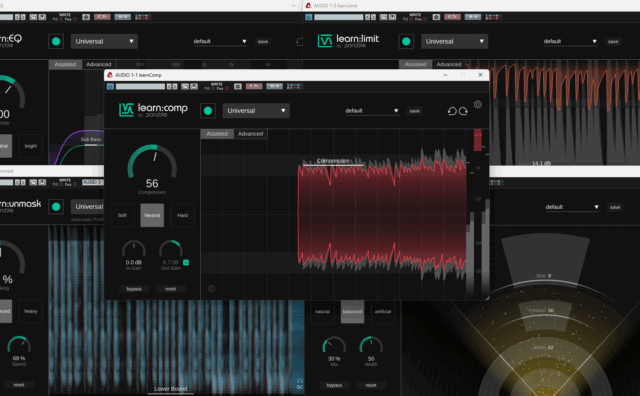Select Soft compression style
Image resolution: width=640 pixels, height=396 pixels.
click(x=122, y=215)
